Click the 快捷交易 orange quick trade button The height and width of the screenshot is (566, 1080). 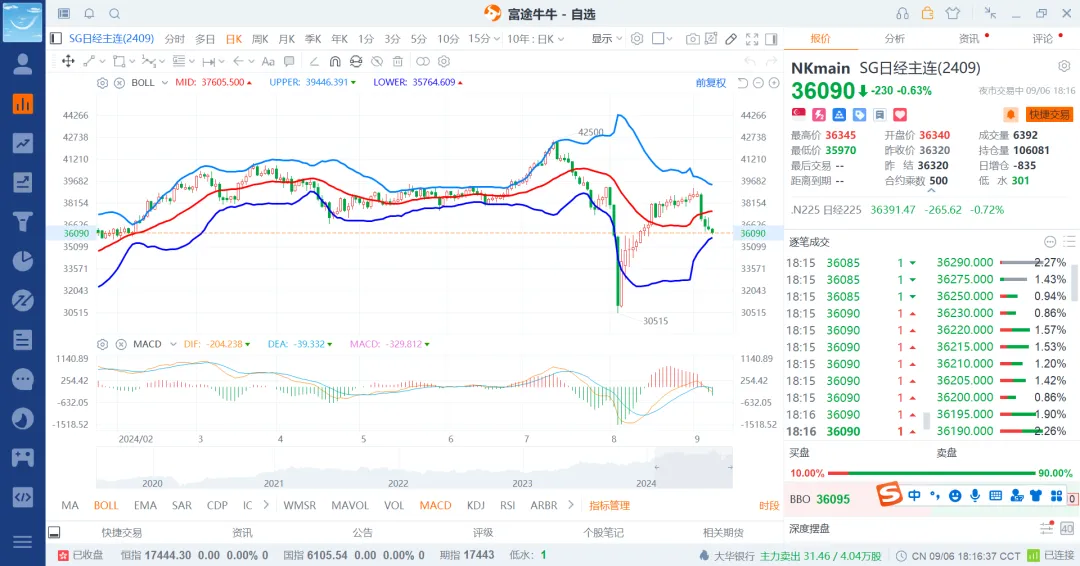click(1049, 114)
